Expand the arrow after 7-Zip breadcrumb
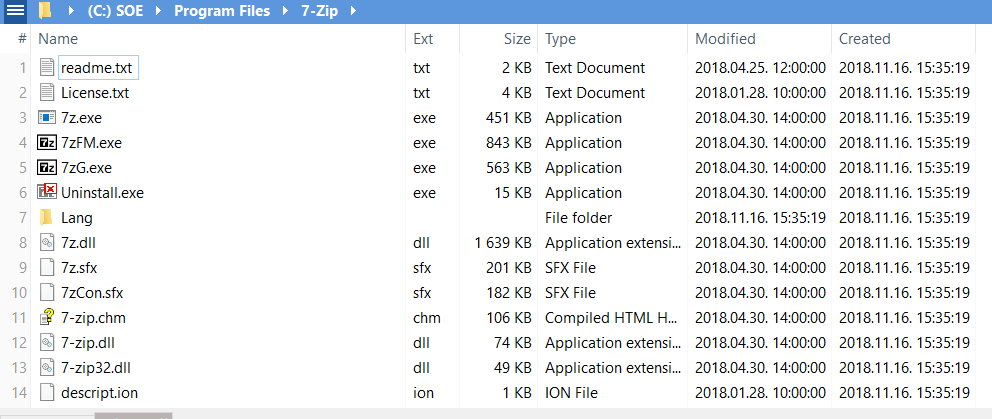992x419 pixels. [x=354, y=11]
